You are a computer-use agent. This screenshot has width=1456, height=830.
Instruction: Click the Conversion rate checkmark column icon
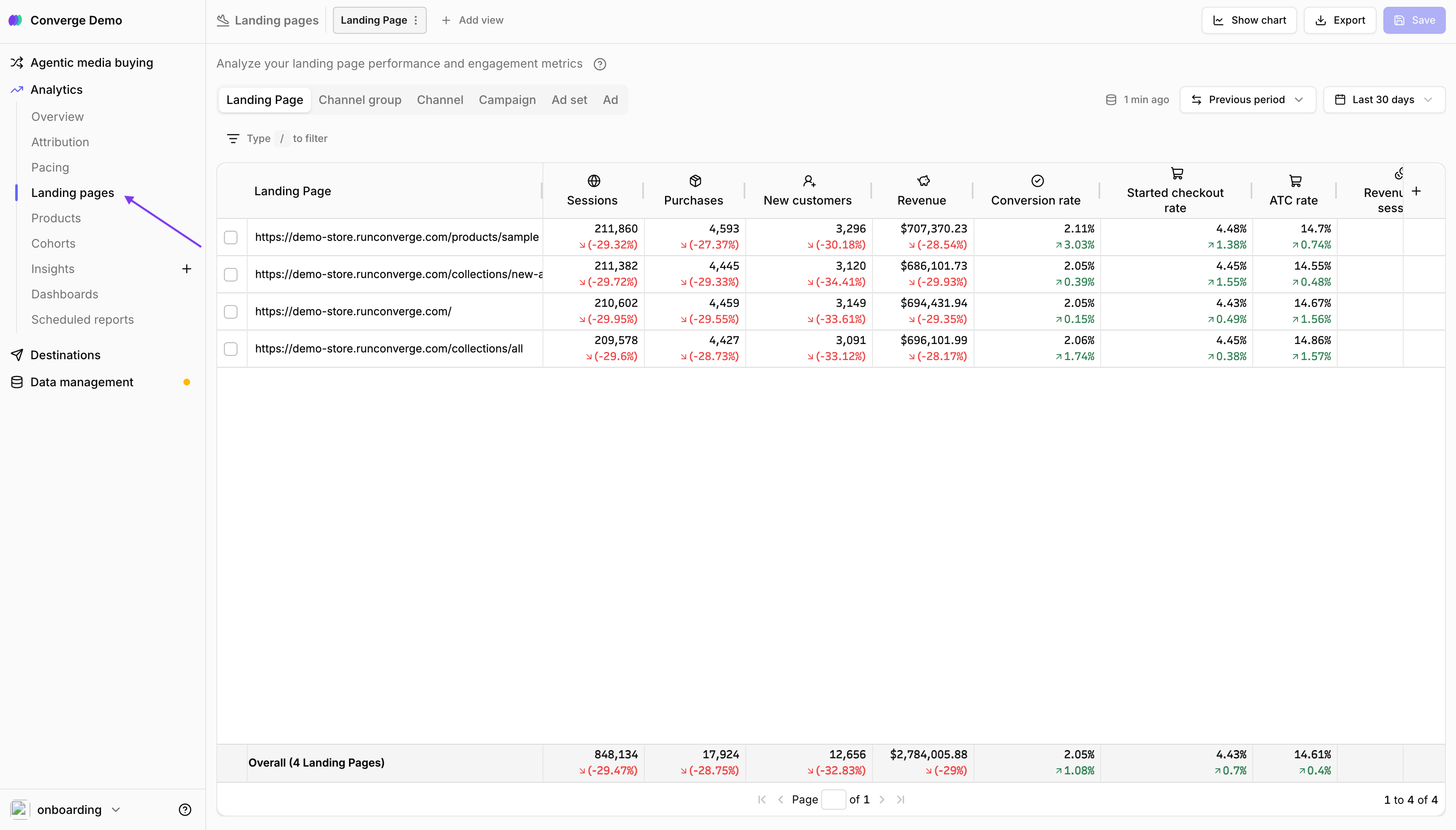click(x=1037, y=181)
